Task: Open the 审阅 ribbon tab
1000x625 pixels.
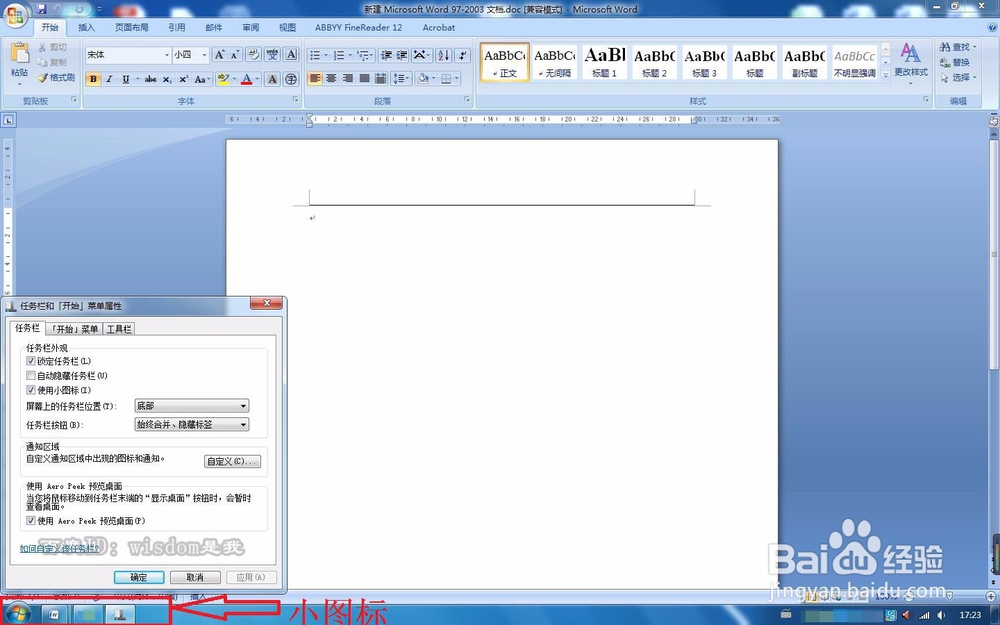Action: click(251, 27)
